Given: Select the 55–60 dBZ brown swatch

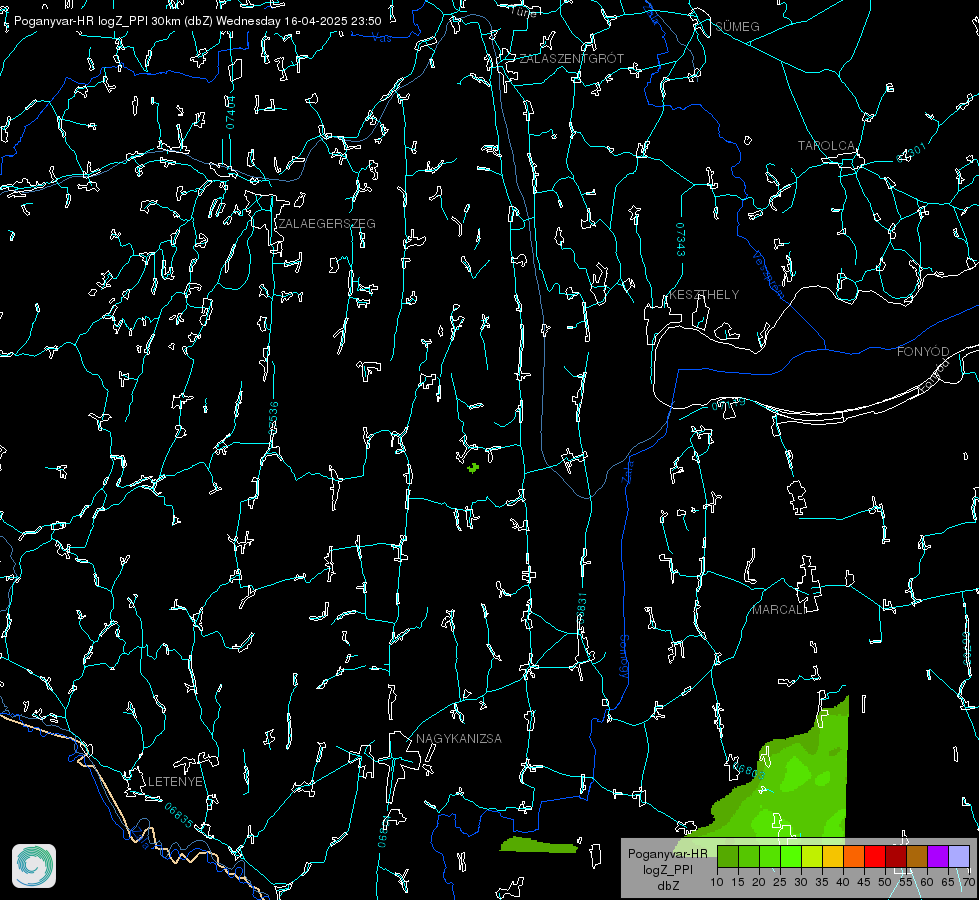Looking at the screenshot, I should point(917,856).
